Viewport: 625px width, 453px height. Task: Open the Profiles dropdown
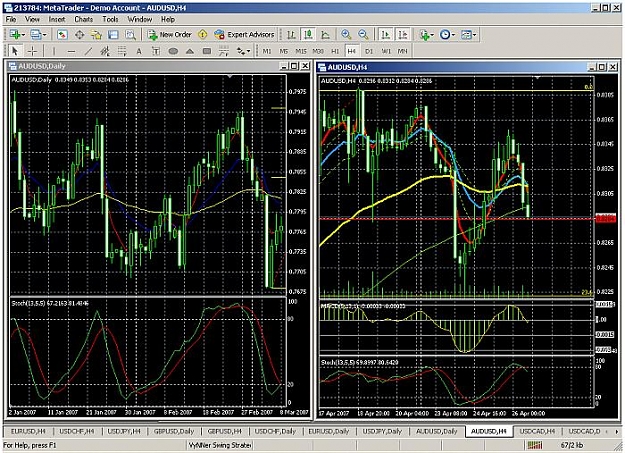(39, 35)
